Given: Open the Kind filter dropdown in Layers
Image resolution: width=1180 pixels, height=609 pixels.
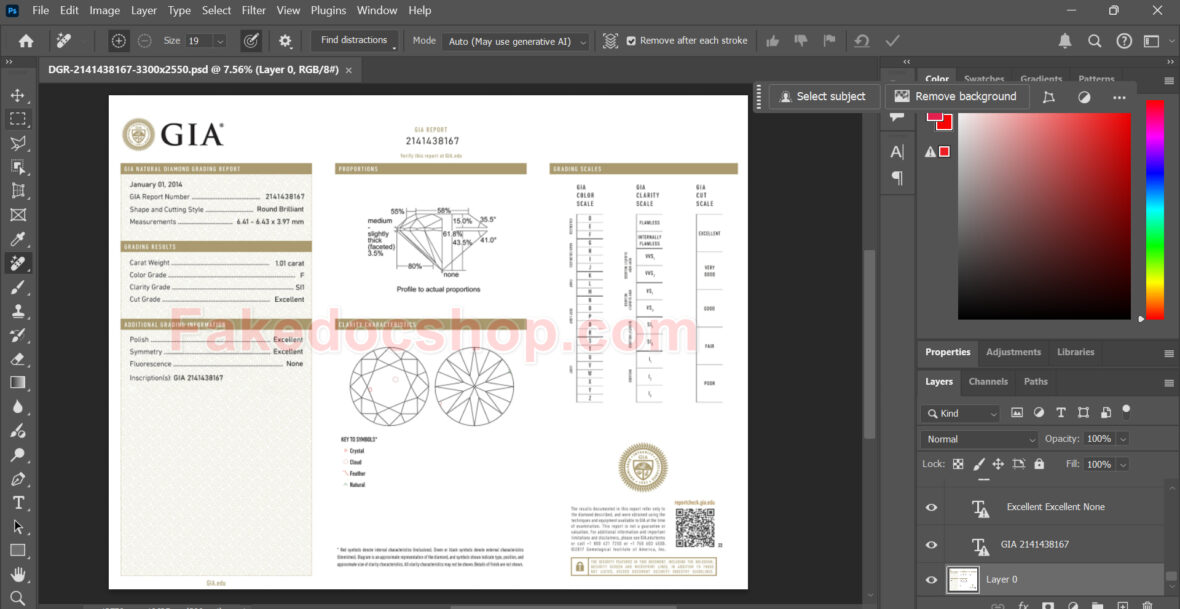Looking at the screenshot, I should click(x=958, y=412).
